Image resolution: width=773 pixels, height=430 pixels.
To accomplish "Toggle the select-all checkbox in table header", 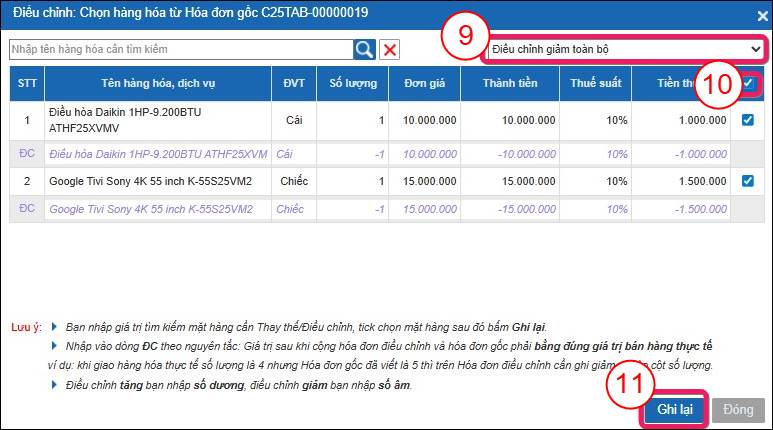I will pyautogui.click(x=749, y=84).
